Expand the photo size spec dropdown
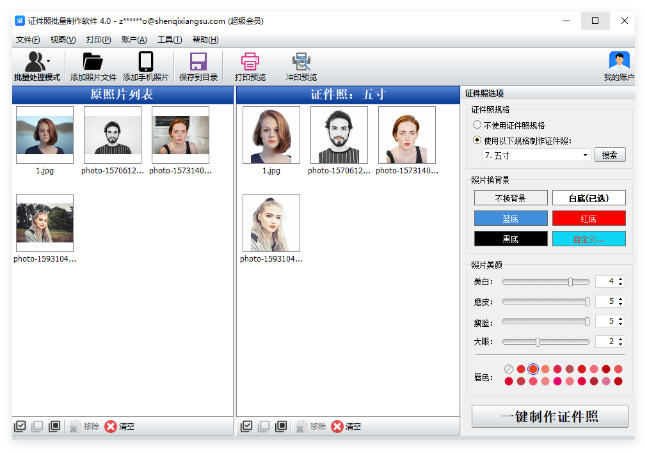The image size is (647, 452). (585, 155)
